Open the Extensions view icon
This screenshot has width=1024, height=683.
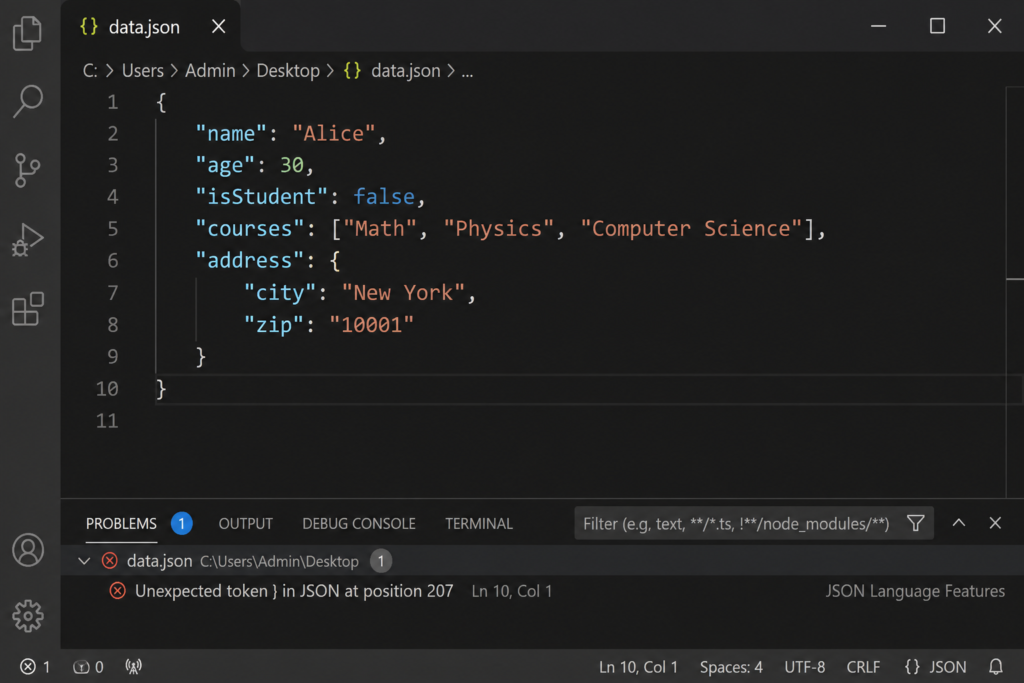(x=27, y=308)
